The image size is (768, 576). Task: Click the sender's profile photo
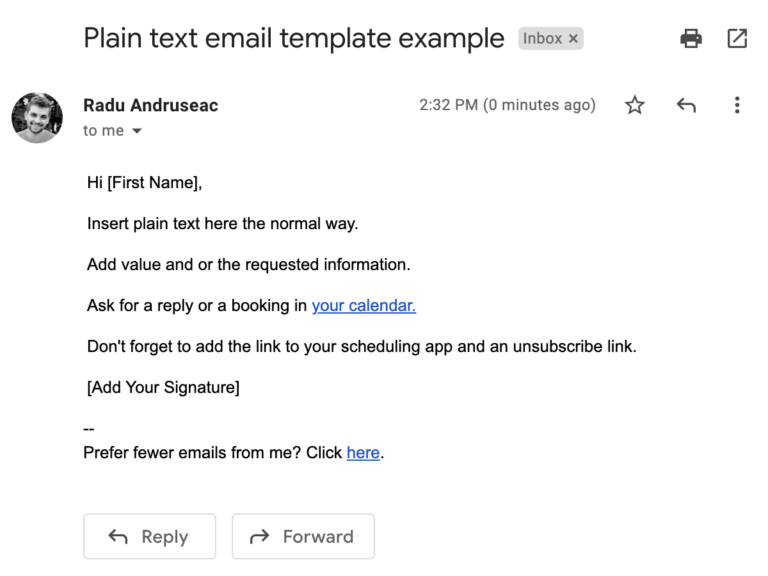37,117
